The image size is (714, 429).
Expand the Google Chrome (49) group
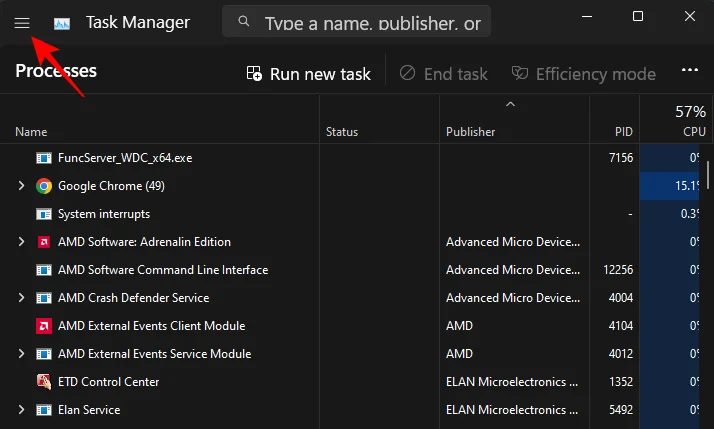coord(21,186)
